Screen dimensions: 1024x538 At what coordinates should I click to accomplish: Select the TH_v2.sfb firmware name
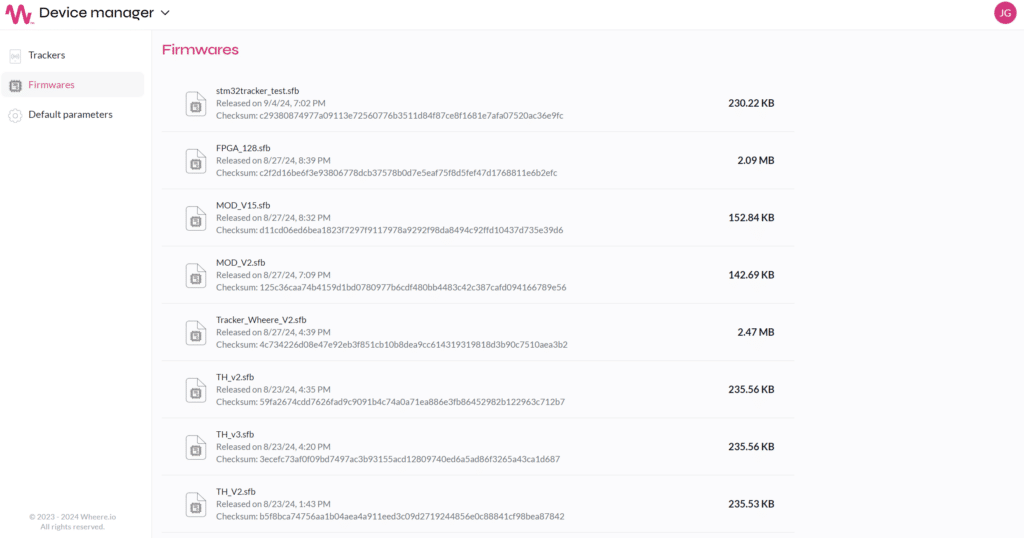[x=235, y=377]
